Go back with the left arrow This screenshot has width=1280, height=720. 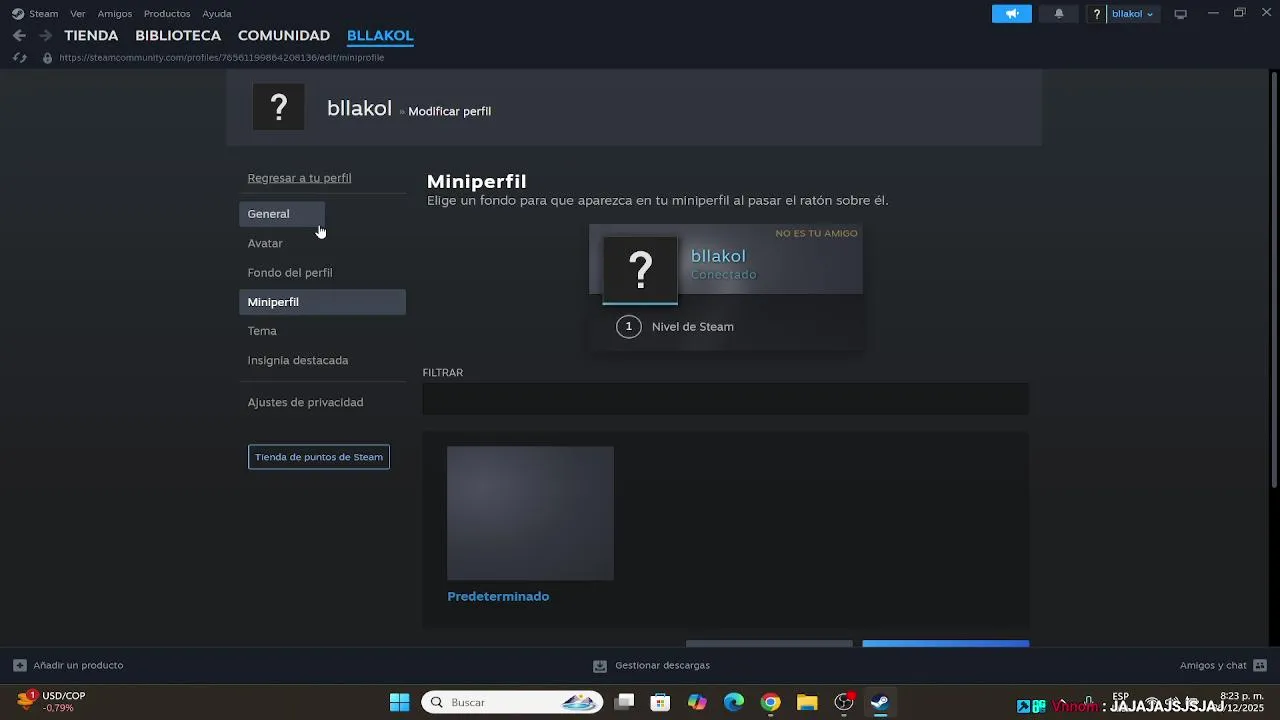[x=19, y=35]
